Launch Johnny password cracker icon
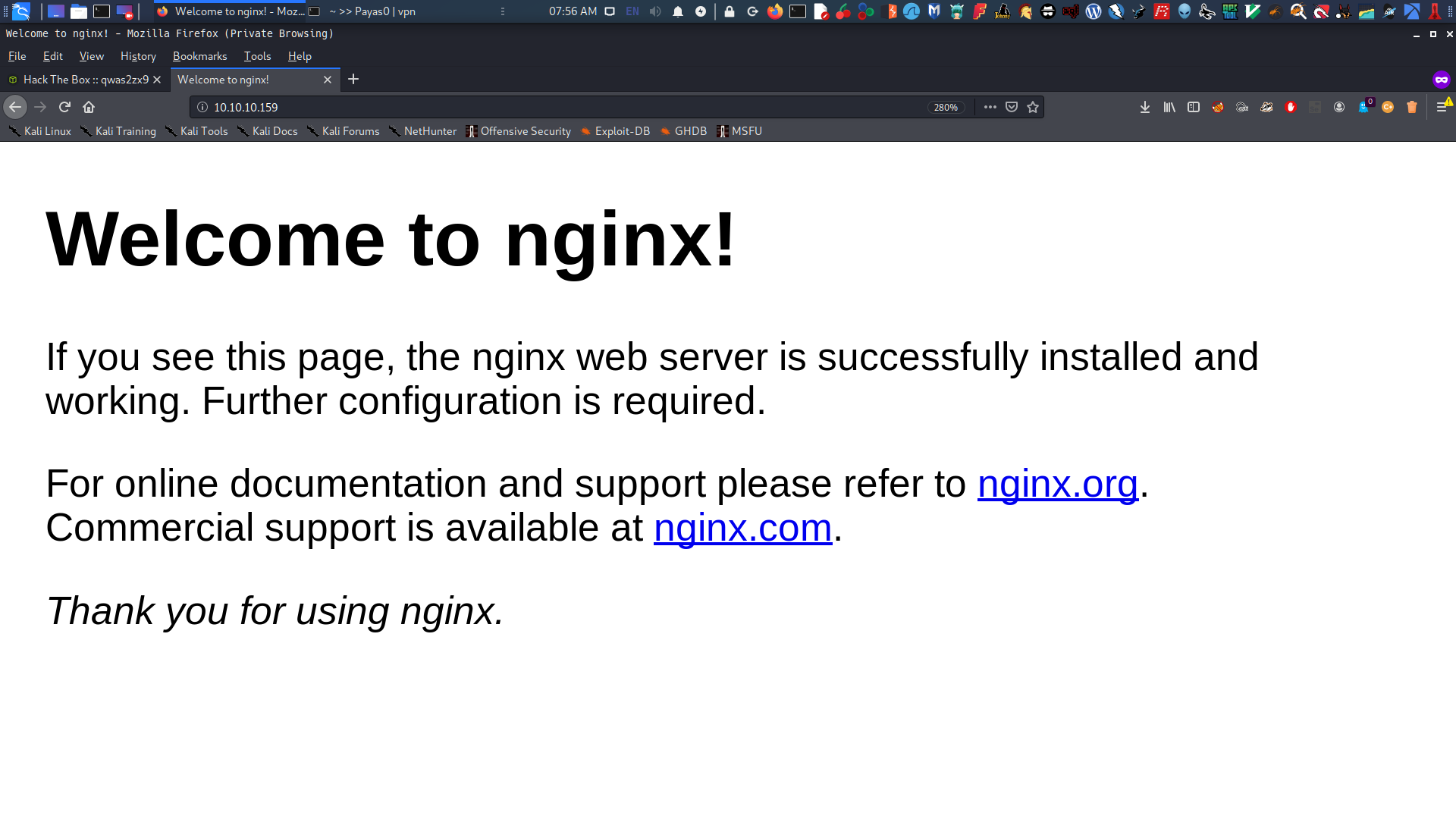Screen dimensions: 1456x819 coord(1003,11)
